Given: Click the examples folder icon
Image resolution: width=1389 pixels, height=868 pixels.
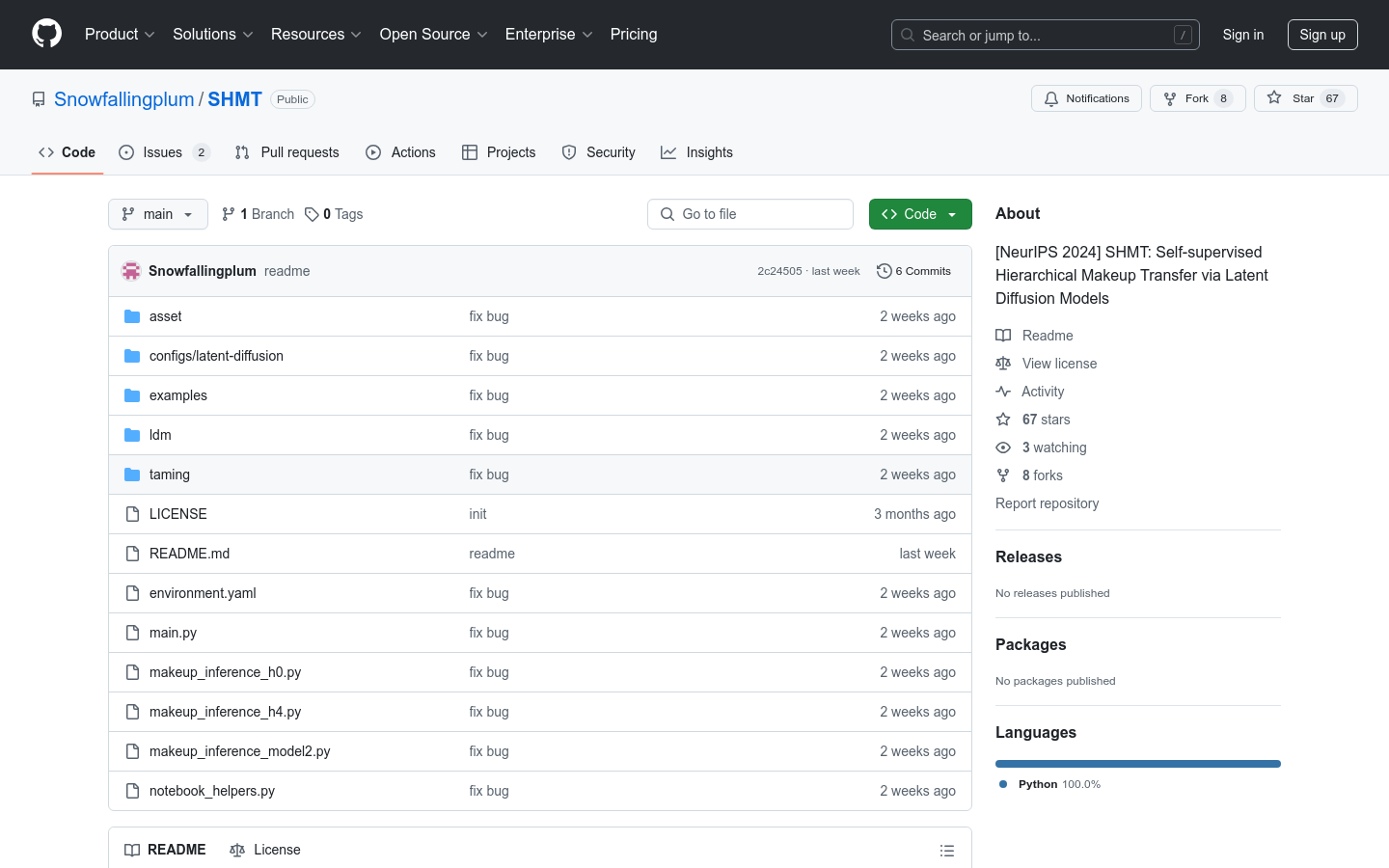Looking at the screenshot, I should pyautogui.click(x=132, y=395).
